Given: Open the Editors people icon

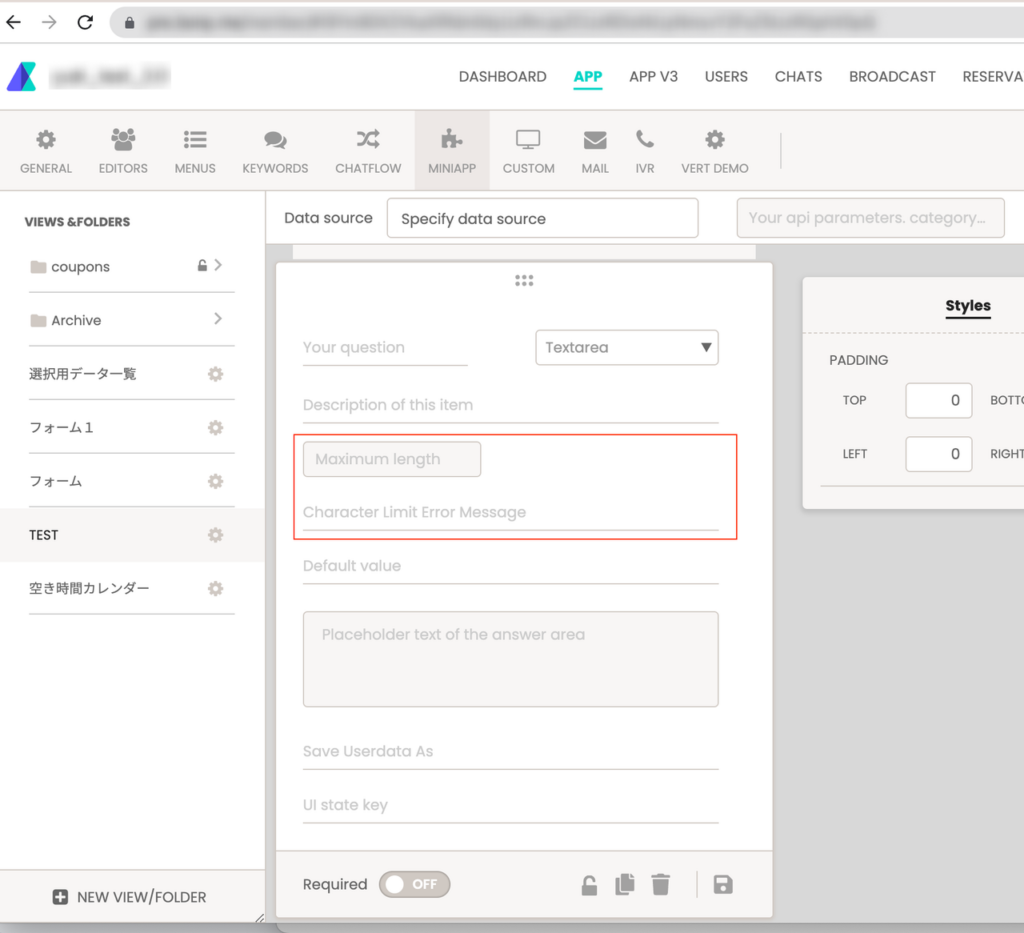Looking at the screenshot, I should coord(123,140).
